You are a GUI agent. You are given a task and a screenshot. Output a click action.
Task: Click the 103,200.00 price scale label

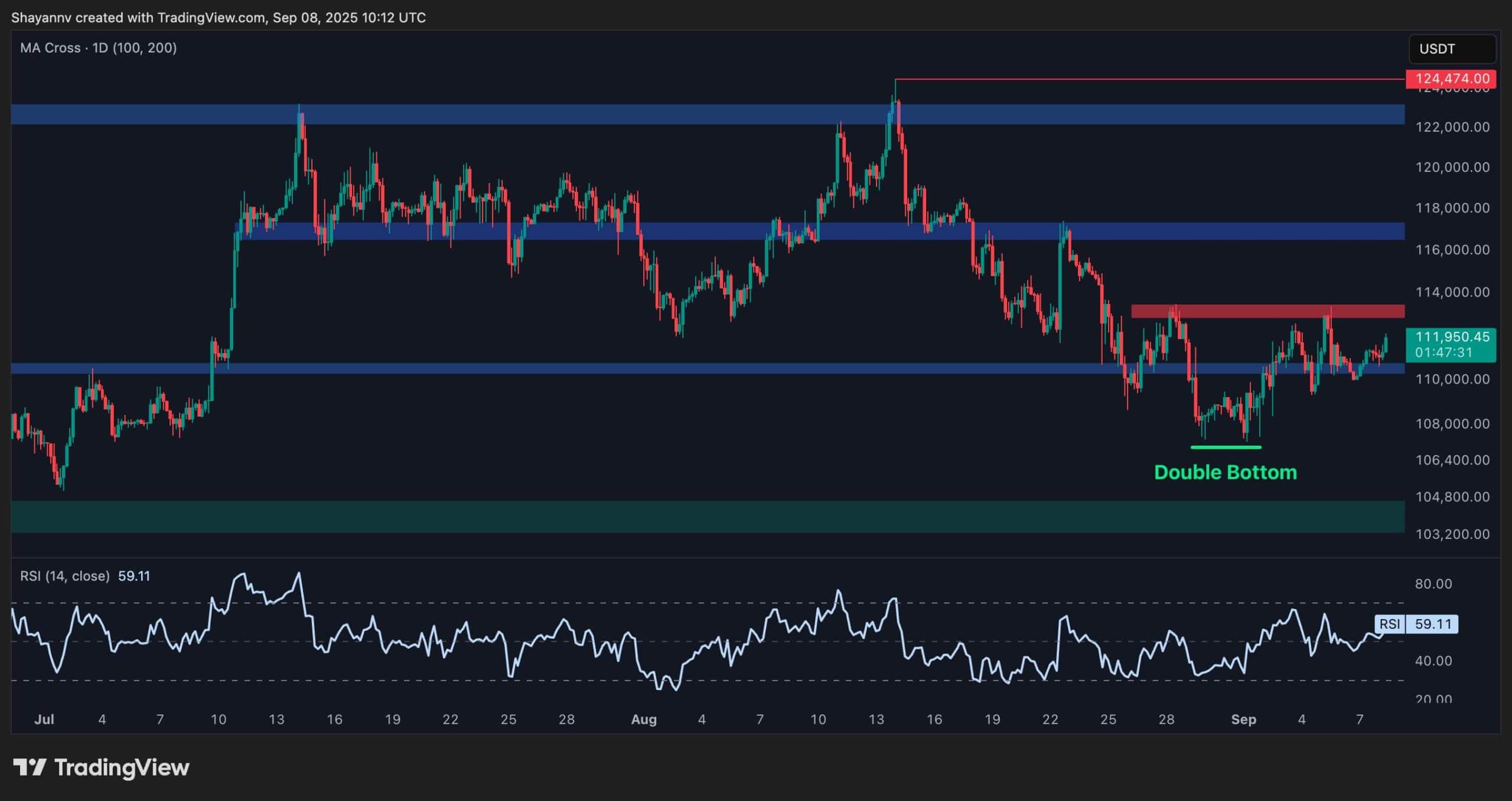coord(1452,534)
